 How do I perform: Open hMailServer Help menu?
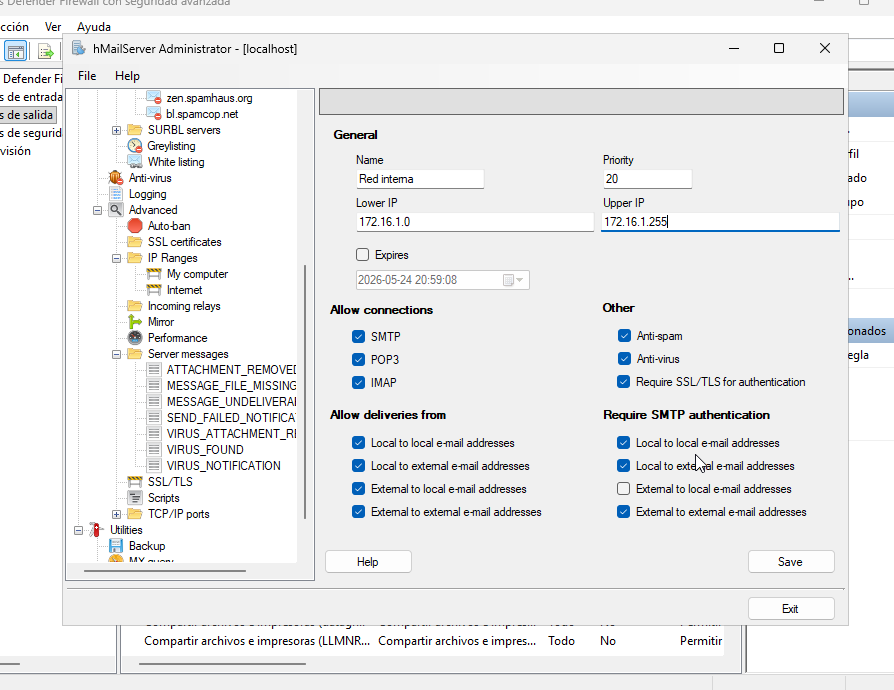tap(127, 76)
